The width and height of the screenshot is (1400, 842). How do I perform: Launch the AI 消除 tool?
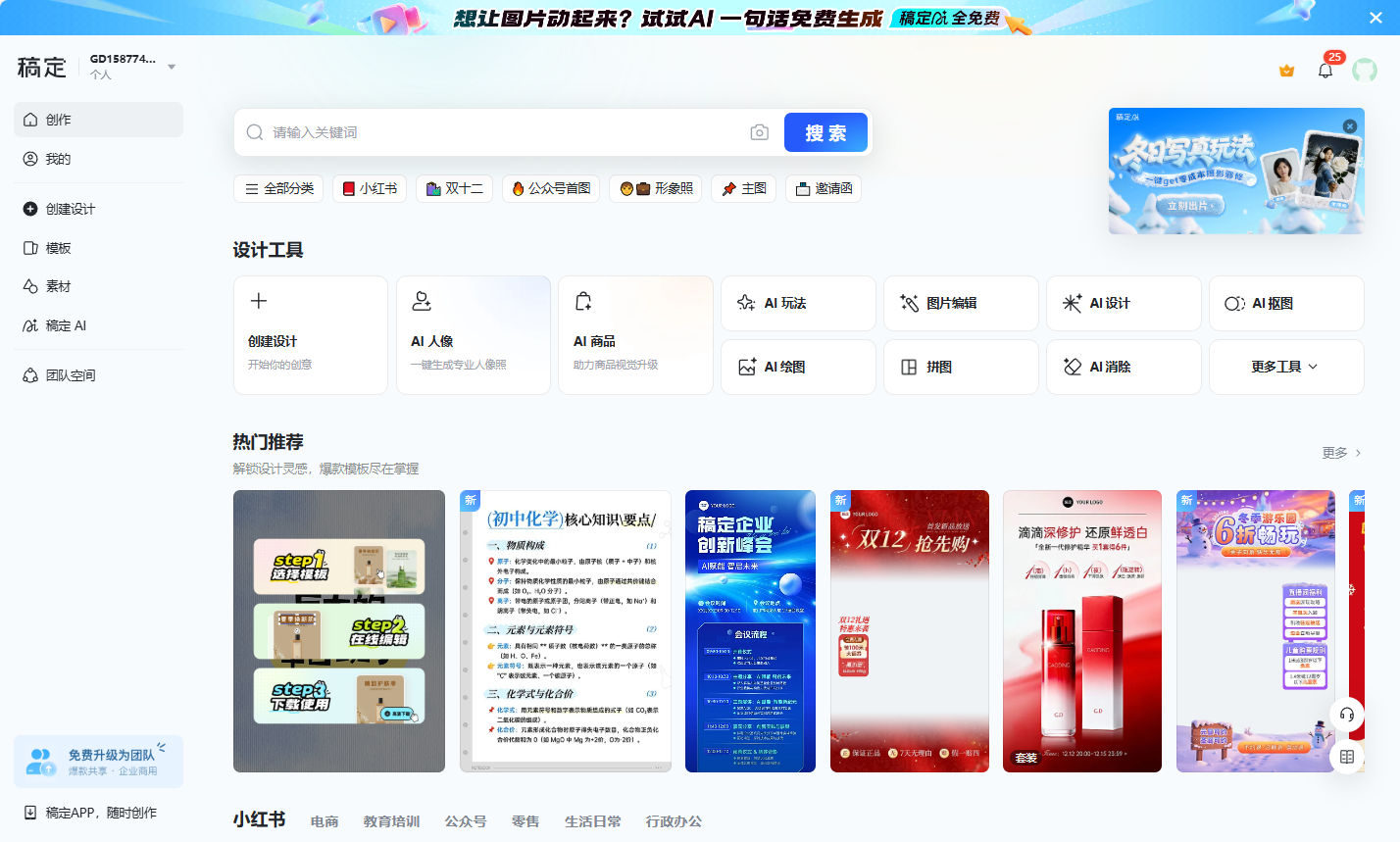(1124, 367)
